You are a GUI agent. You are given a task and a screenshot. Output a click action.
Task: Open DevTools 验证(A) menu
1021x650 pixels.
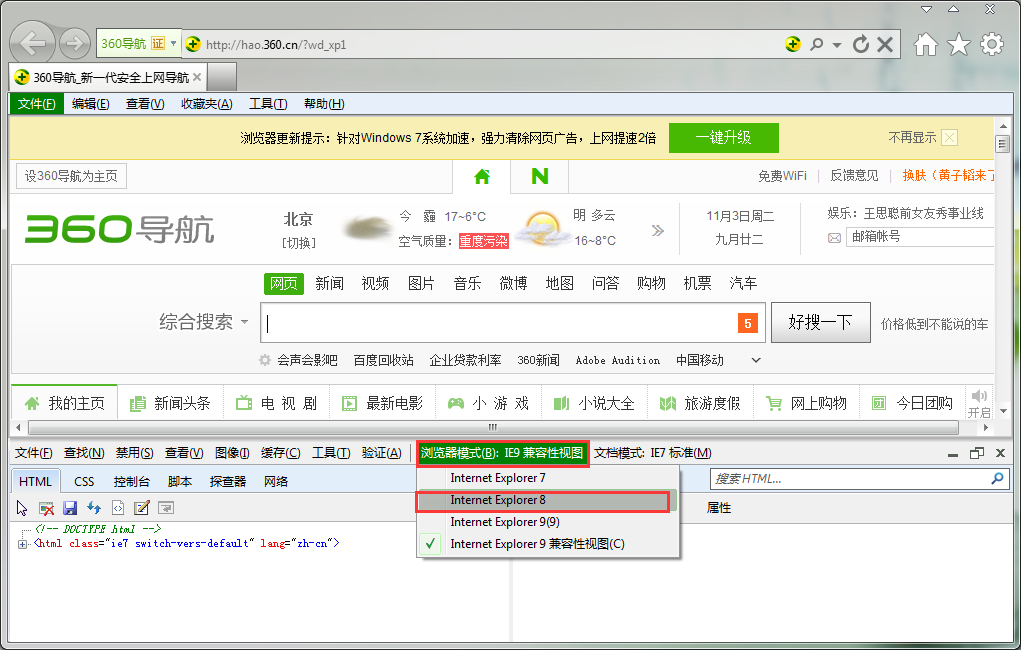[x=382, y=453]
